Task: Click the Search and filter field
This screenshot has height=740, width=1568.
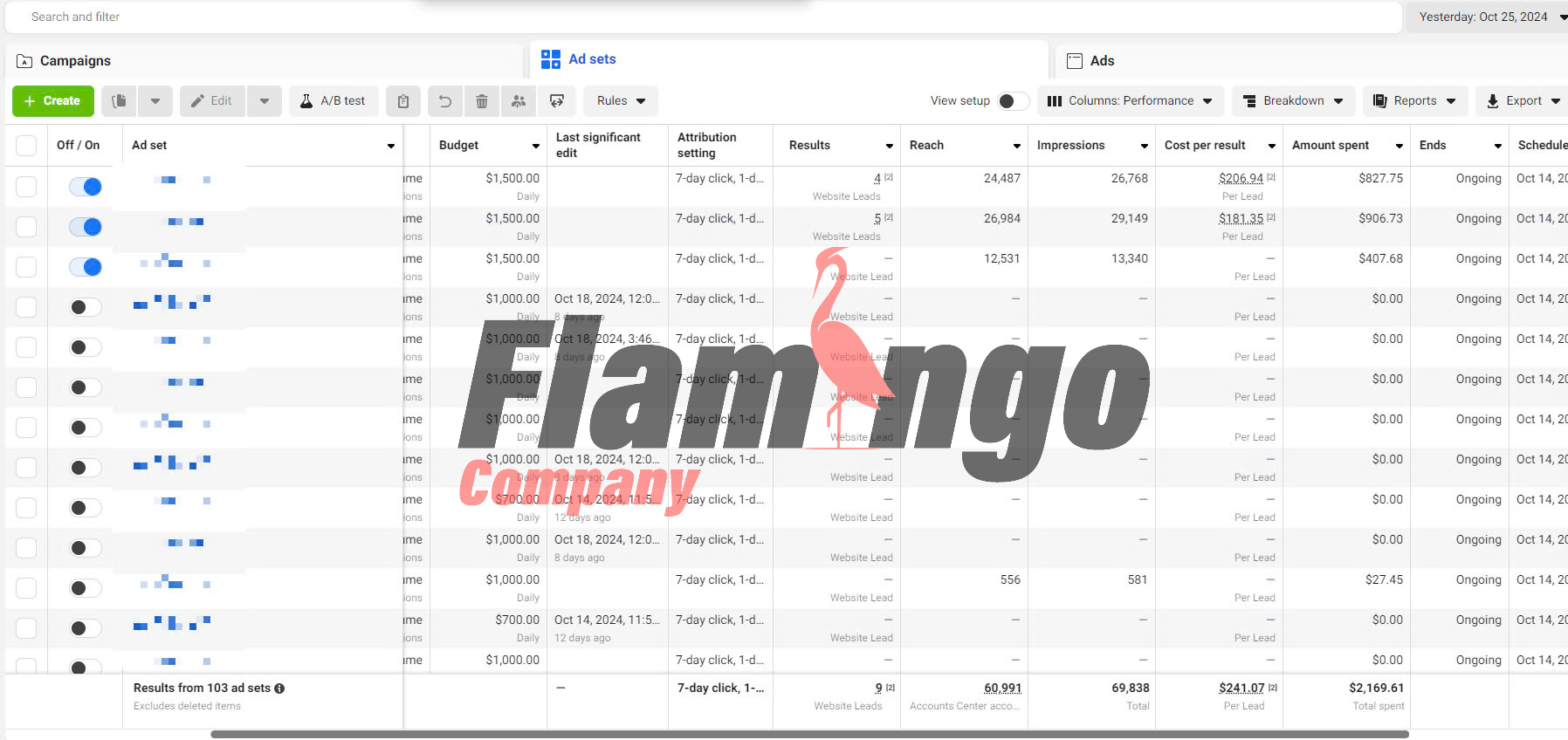Action: tap(702, 17)
